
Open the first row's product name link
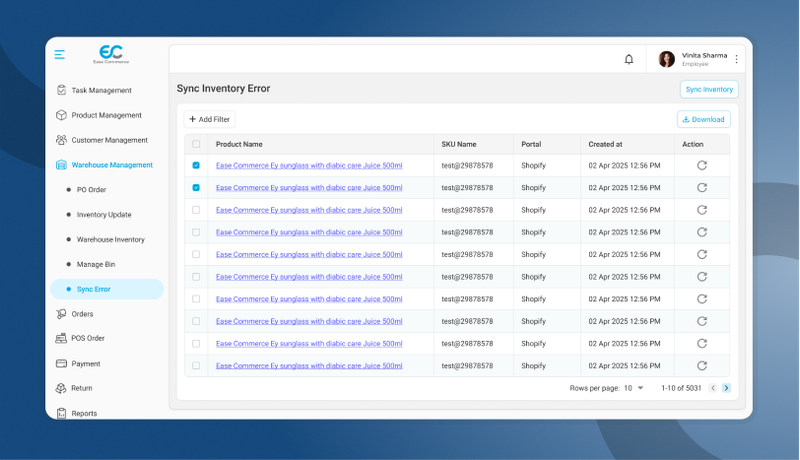click(x=309, y=165)
